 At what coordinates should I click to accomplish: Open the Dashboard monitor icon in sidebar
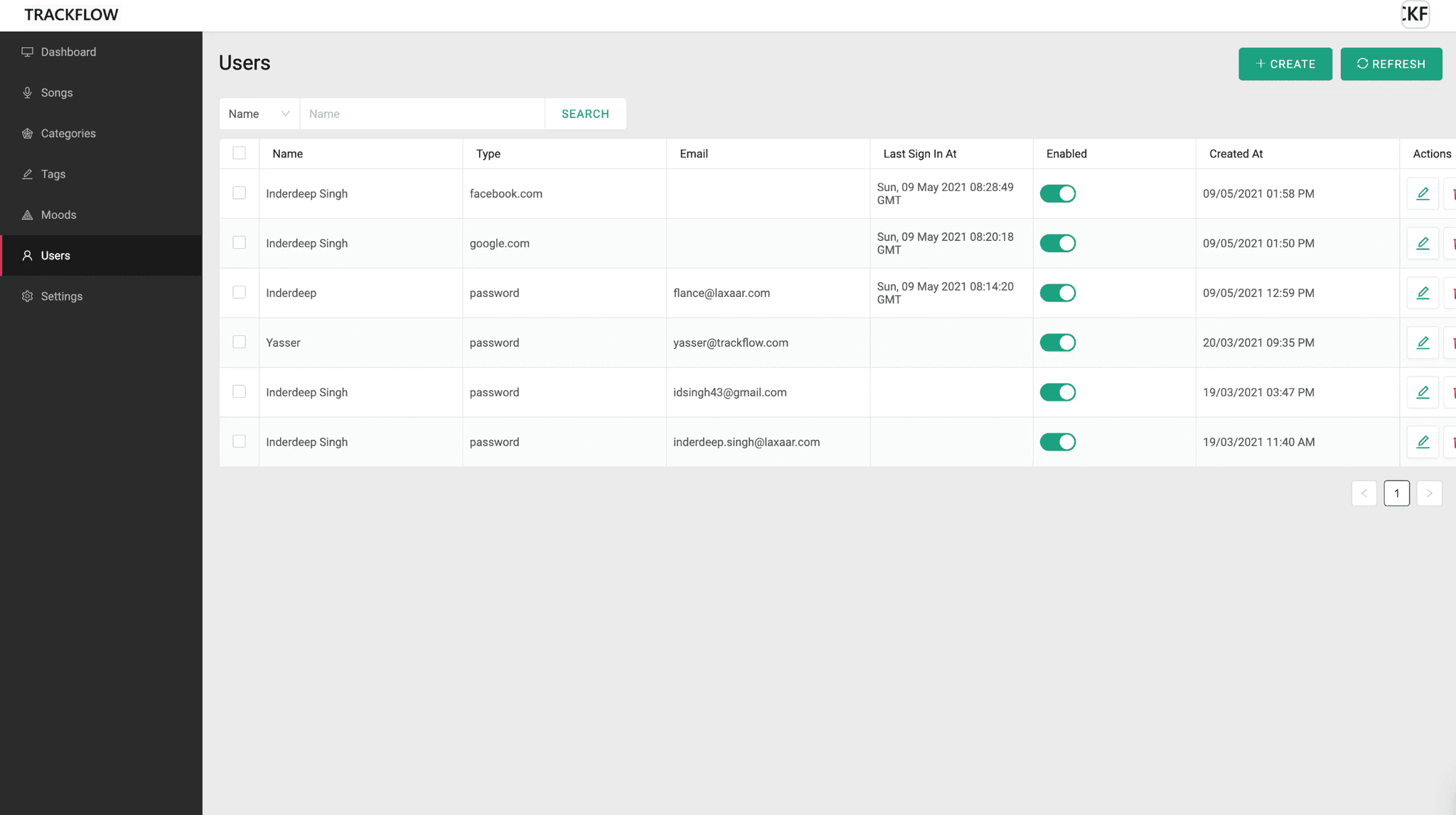27,52
